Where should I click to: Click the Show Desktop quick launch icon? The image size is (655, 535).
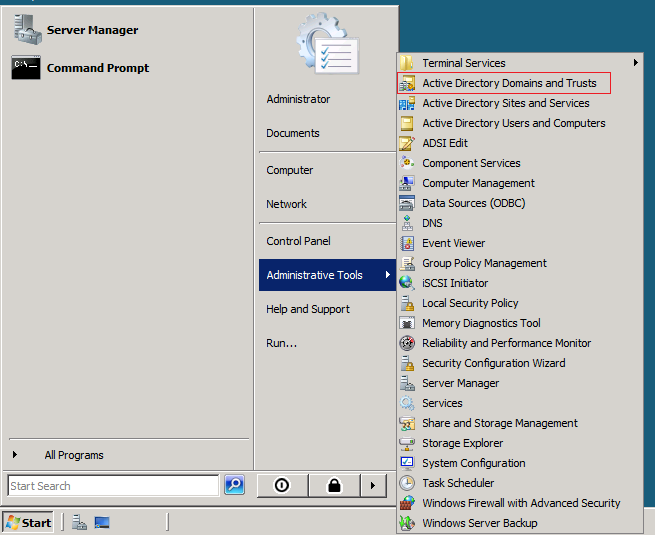tap(102, 522)
